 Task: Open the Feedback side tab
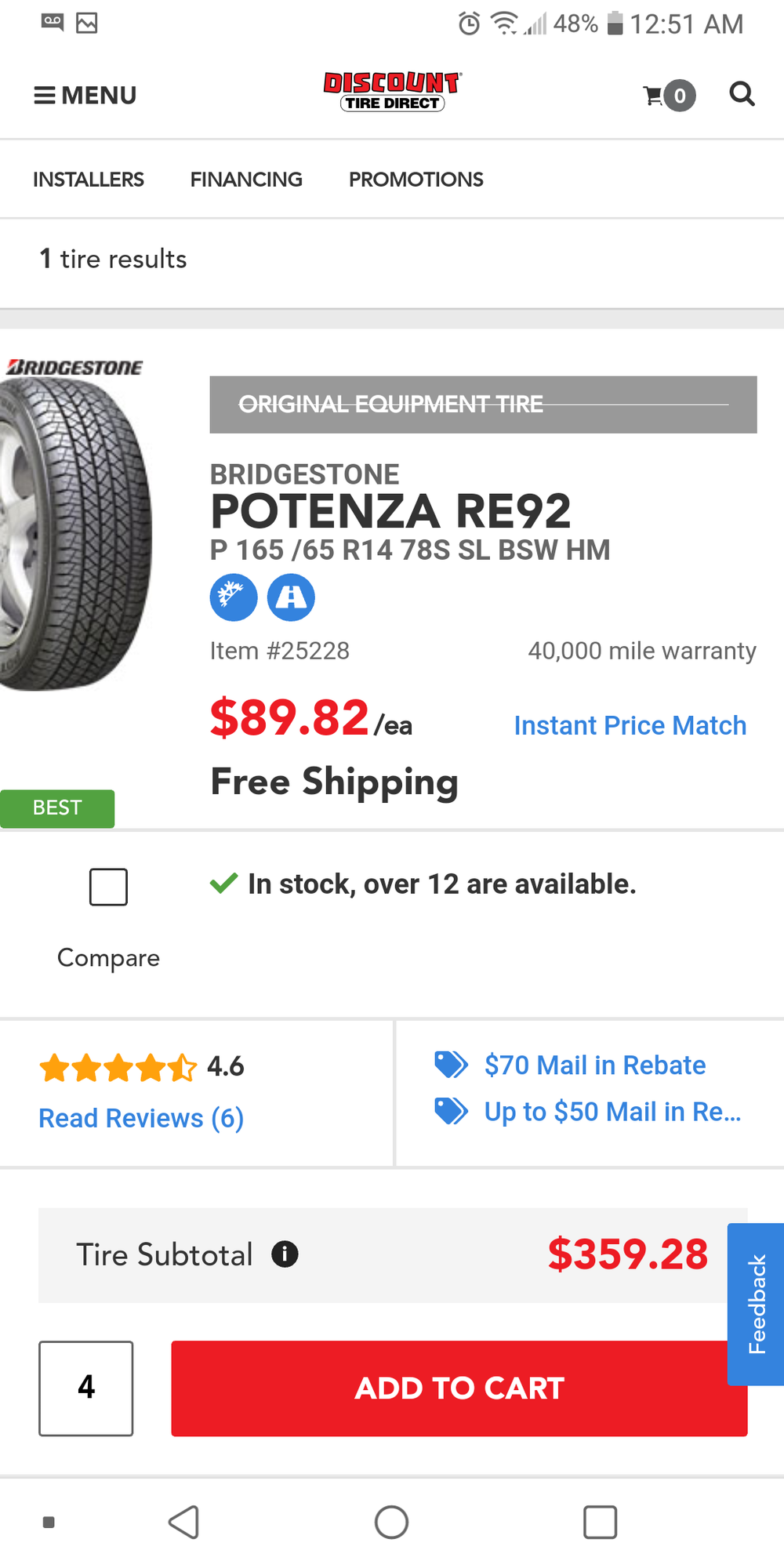tap(756, 1304)
